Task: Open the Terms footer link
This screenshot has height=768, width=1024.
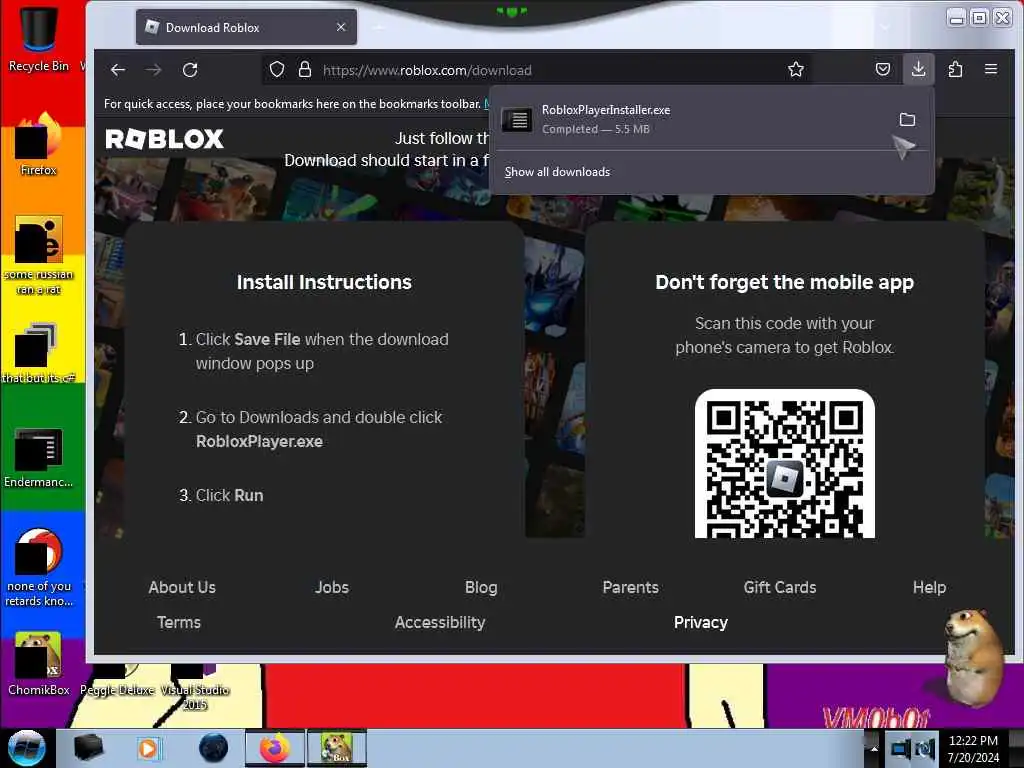Action: [x=179, y=622]
